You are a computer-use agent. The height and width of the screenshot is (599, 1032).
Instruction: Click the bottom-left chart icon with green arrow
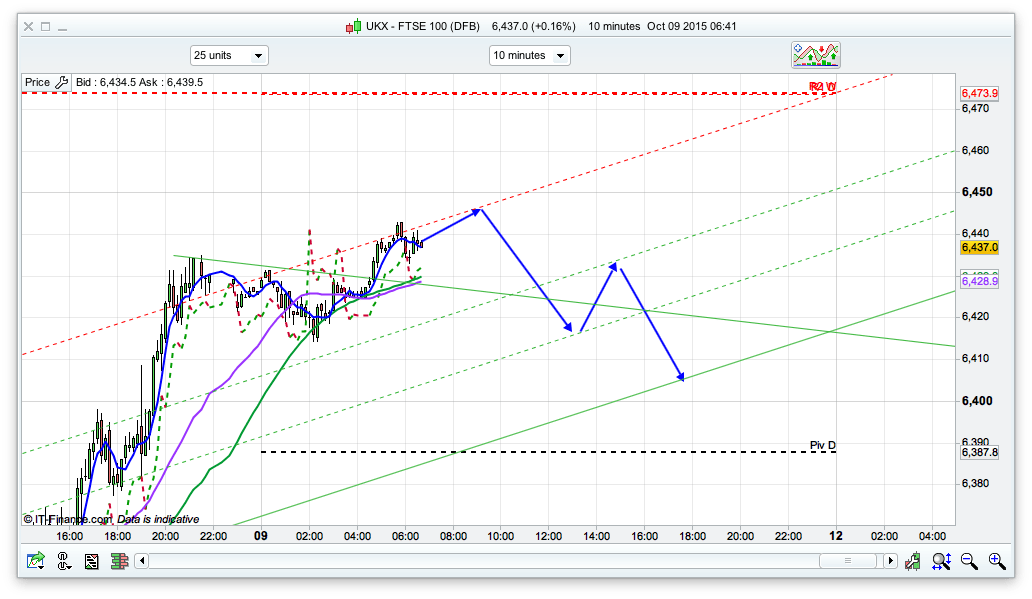[x=36, y=561]
